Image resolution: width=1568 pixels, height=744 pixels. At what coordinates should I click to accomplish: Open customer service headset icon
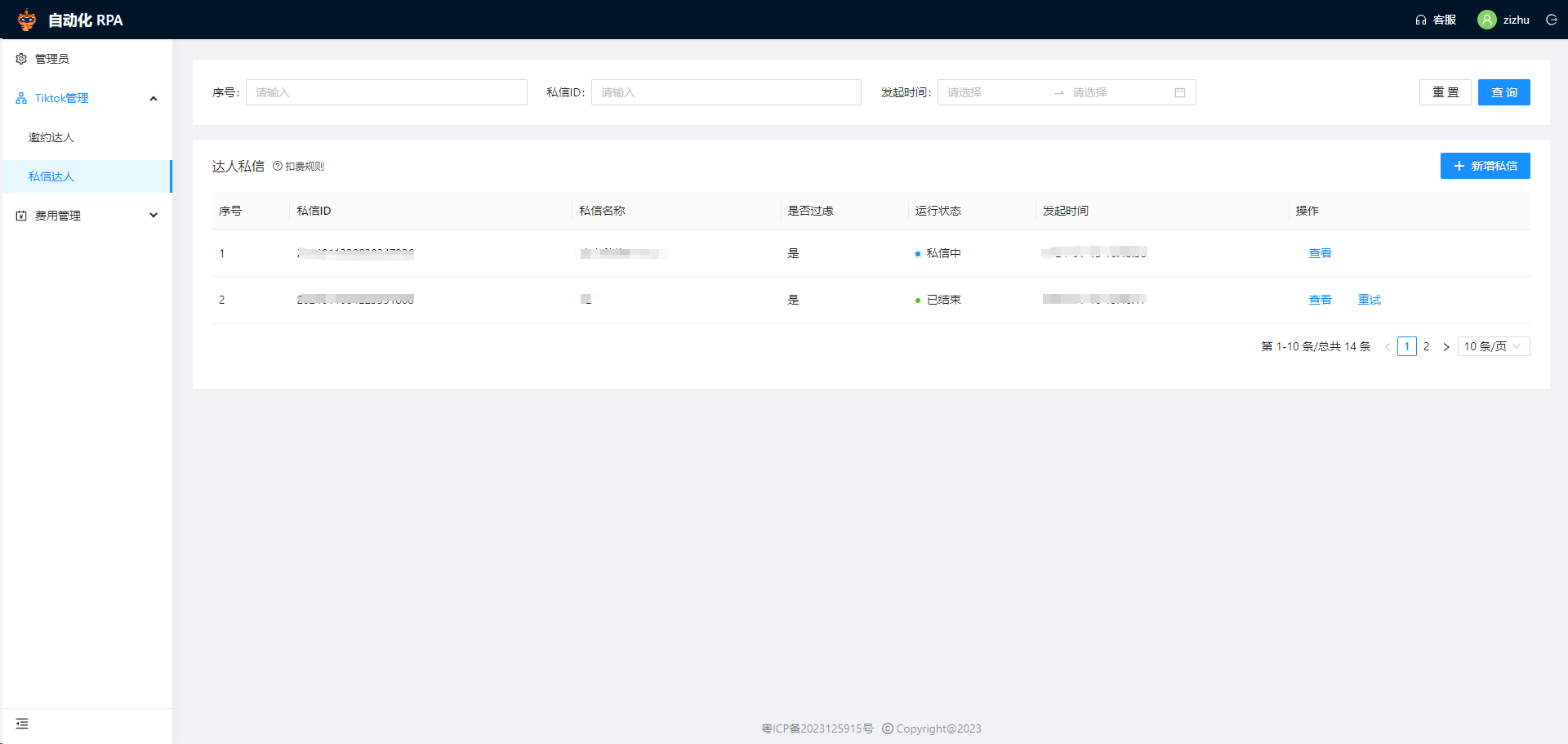pos(1421,20)
